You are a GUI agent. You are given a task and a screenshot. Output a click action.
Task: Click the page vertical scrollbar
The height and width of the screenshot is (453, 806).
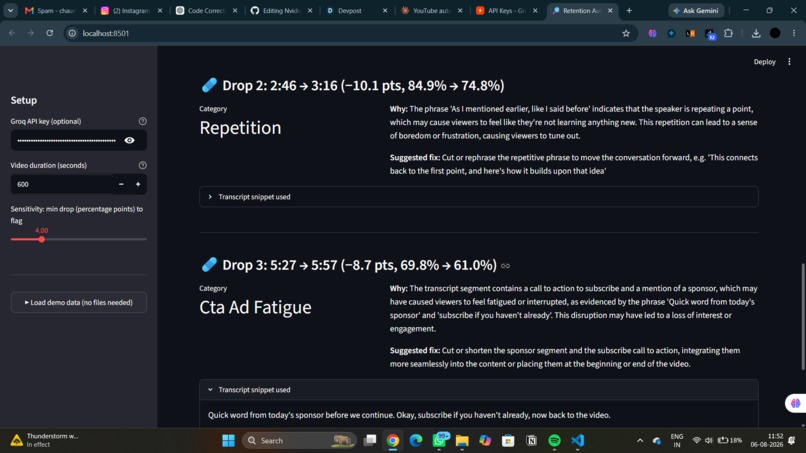click(803, 317)
